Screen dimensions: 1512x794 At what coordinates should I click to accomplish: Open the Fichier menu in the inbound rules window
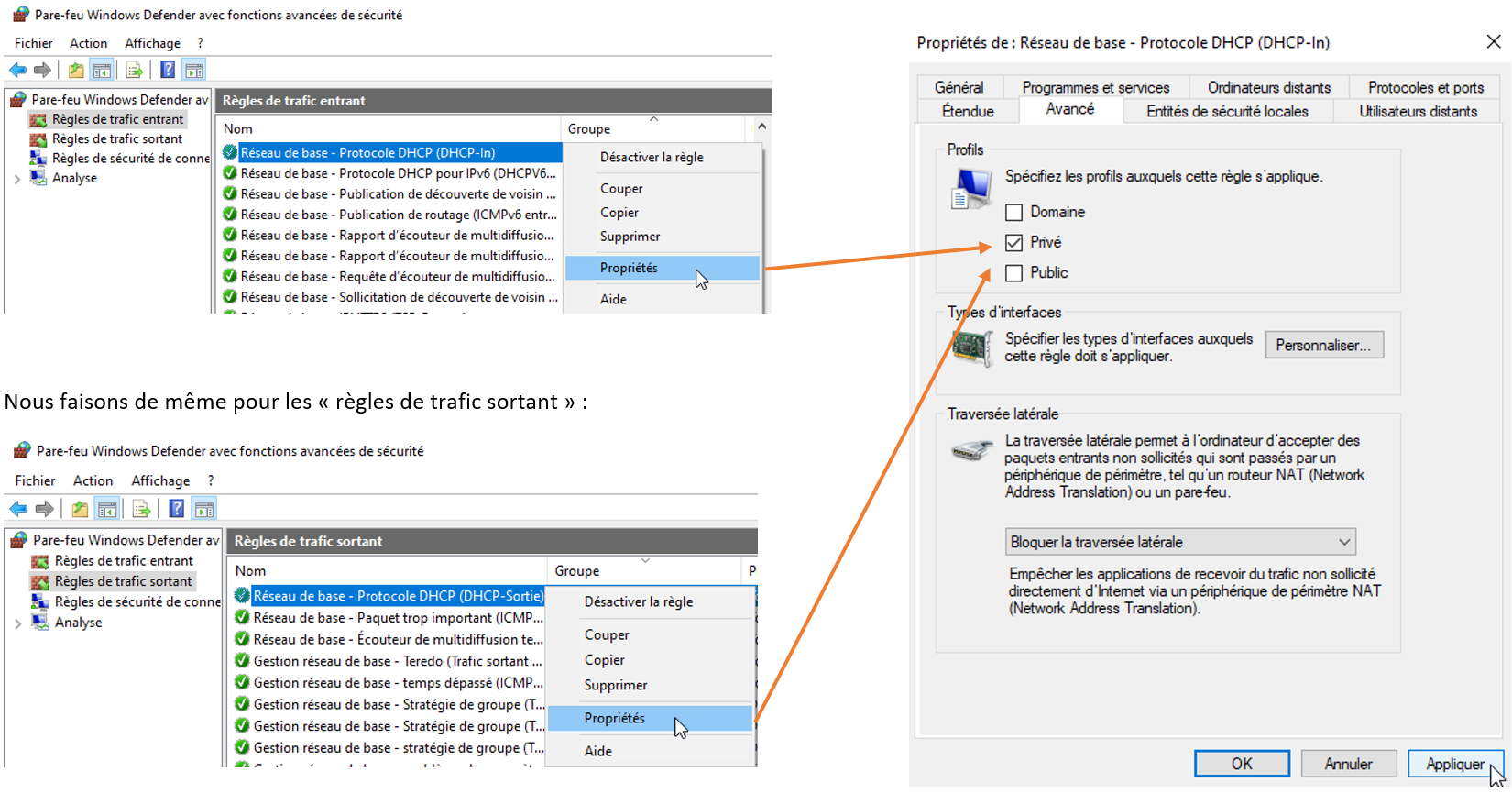pyautogui.click(x=33, y=43)
